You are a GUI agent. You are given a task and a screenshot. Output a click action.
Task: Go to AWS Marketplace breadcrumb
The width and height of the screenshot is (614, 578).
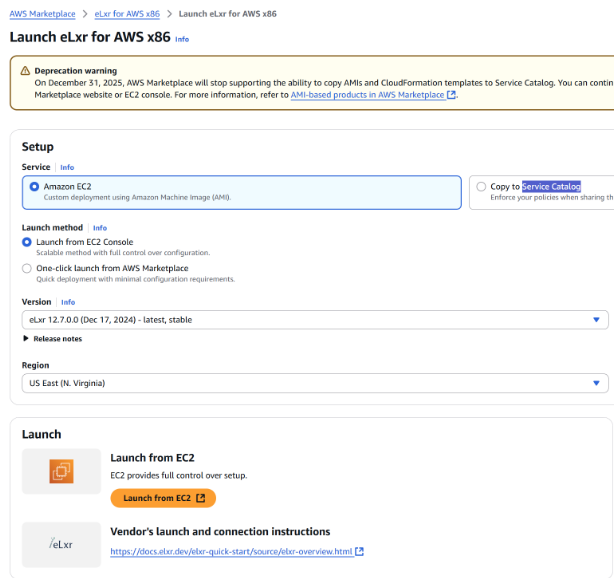click(x=40, y=14)
